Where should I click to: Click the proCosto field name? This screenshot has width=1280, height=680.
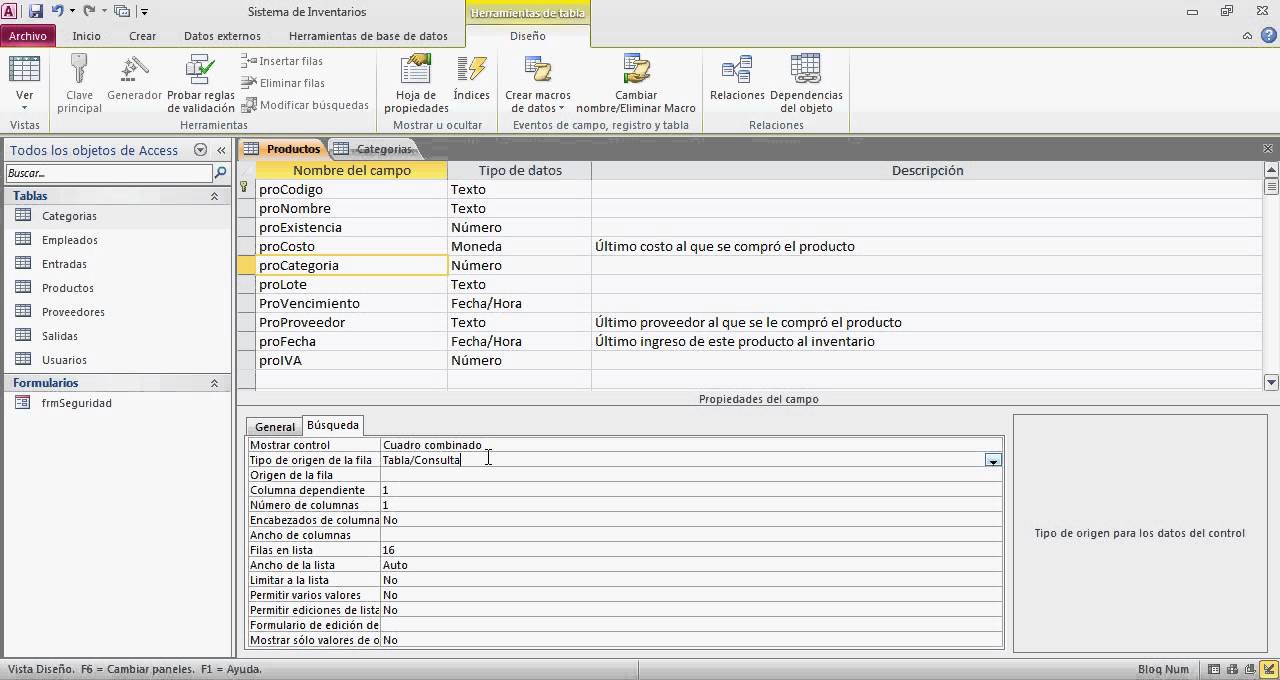(351, 246)
